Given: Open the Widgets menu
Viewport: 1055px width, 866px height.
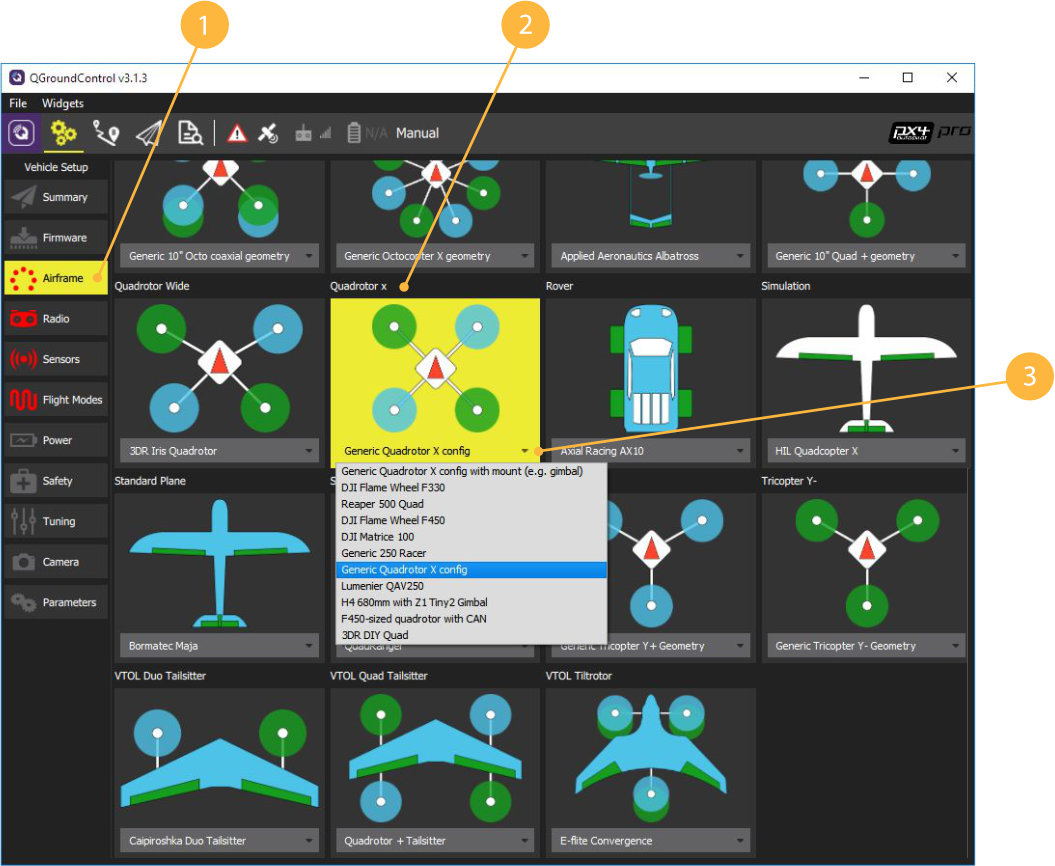Looking at the screenshot, I should pyautogui.click(x=63, y=103).
